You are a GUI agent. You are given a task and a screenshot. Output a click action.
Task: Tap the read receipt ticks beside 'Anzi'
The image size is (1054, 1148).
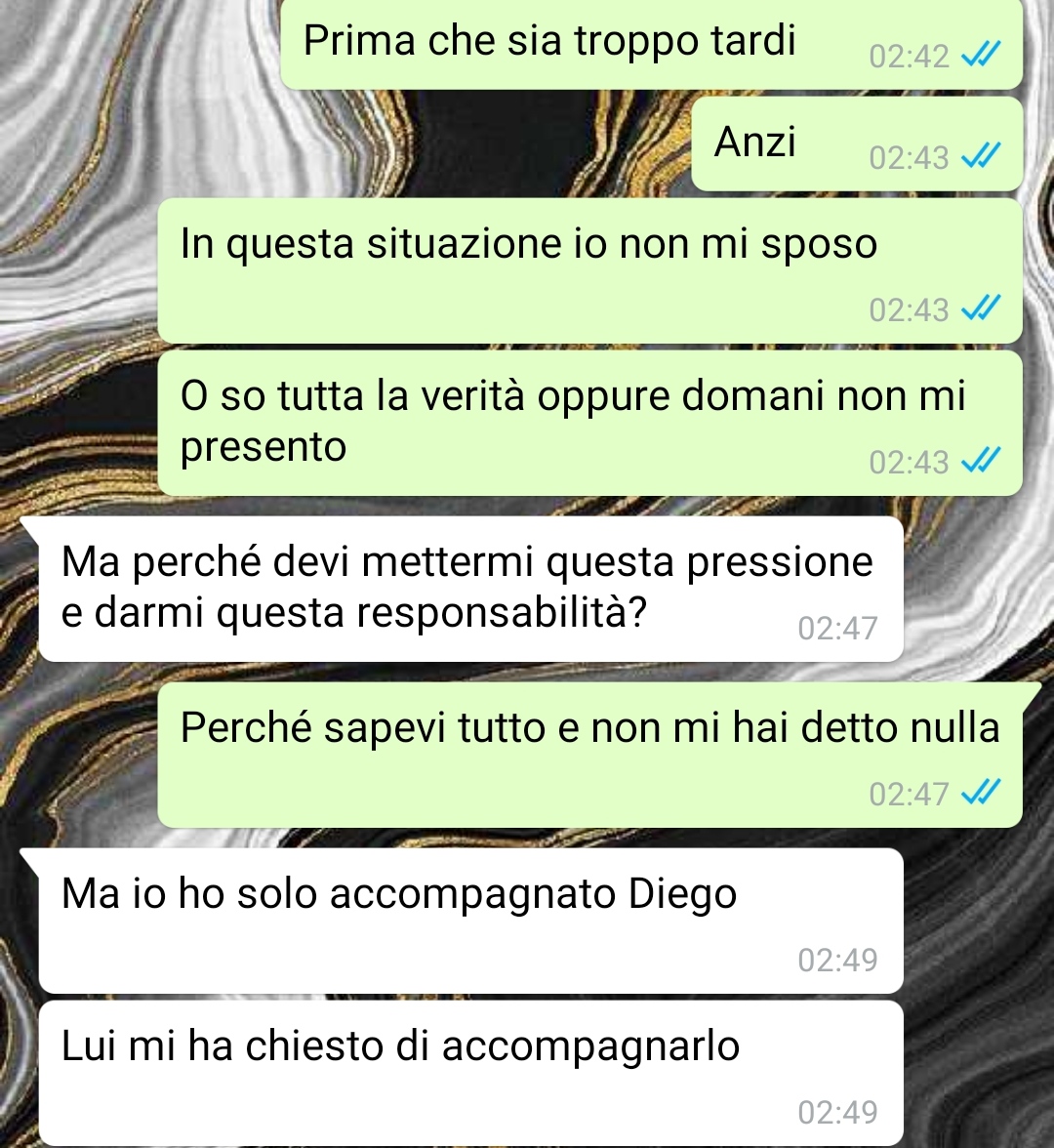980,156
